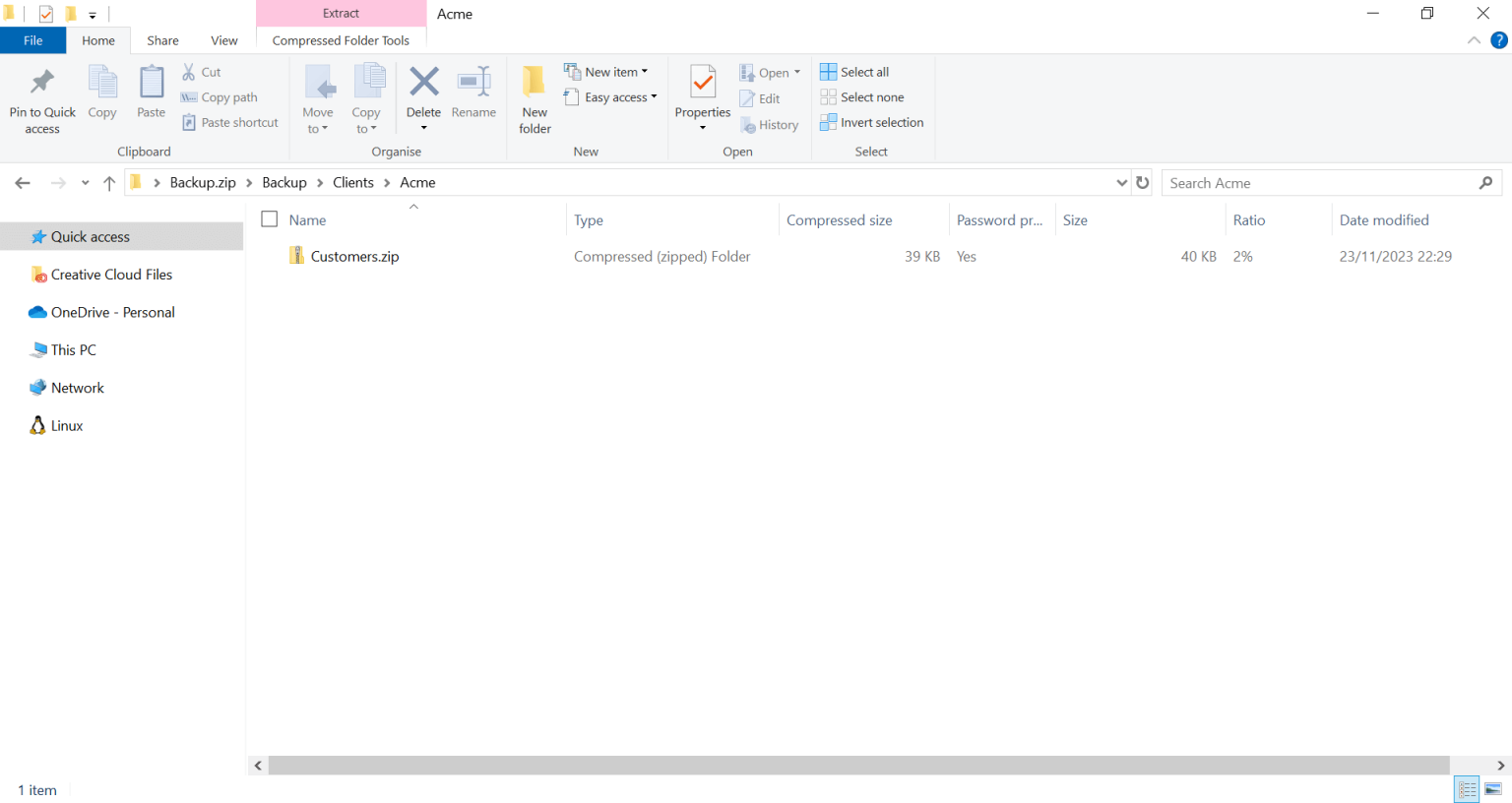Navigate to Clients in the breadcrumb path

352,182
